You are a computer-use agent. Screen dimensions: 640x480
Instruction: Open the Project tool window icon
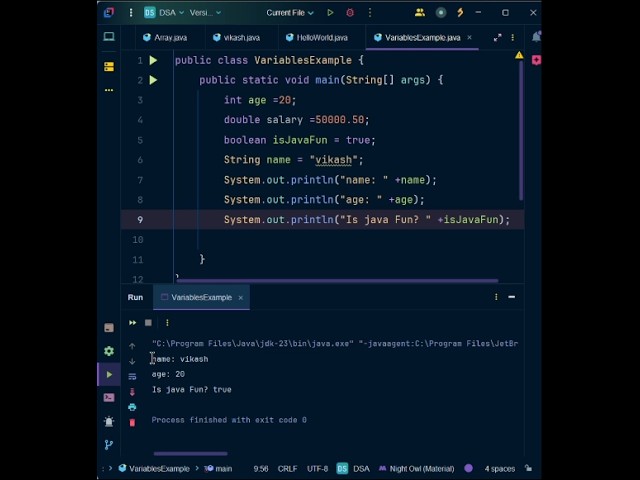109,37
